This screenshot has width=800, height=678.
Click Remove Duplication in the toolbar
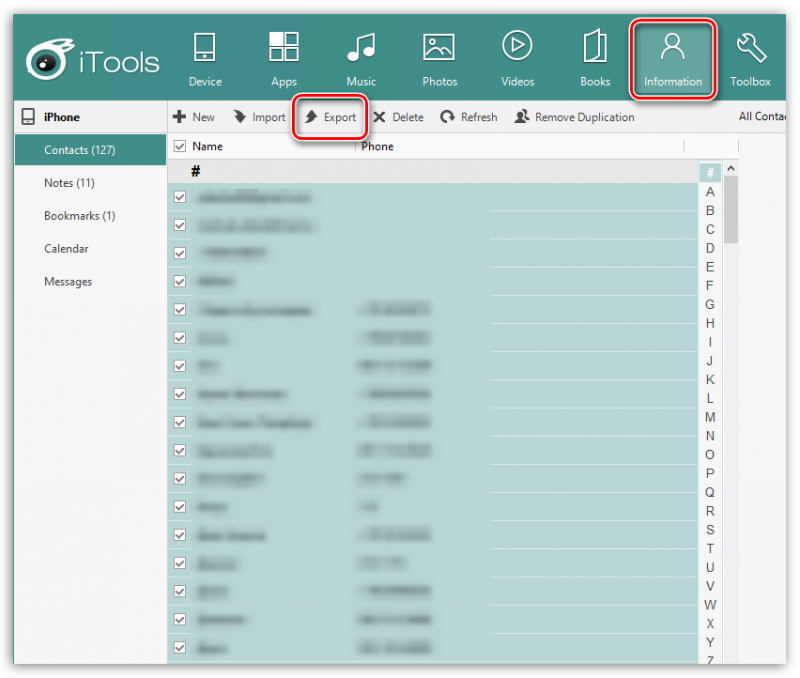tap(574, 117)
